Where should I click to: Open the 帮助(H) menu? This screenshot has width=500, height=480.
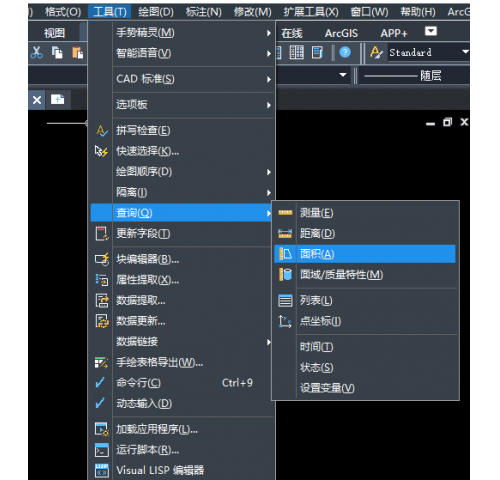pyautogui.click(x=418, y=12)
